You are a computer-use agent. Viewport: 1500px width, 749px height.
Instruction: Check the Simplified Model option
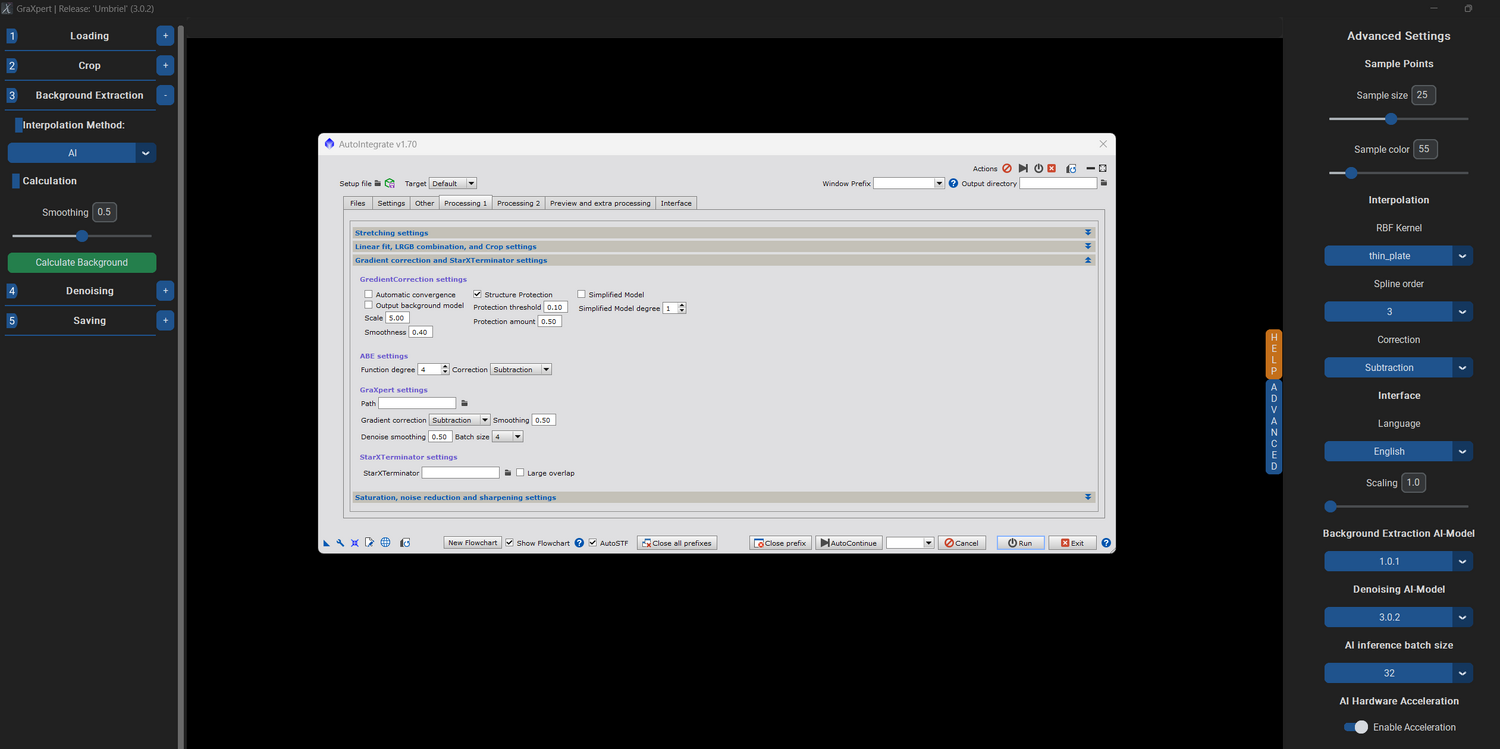pyautogui.click(x=581, y=293)
